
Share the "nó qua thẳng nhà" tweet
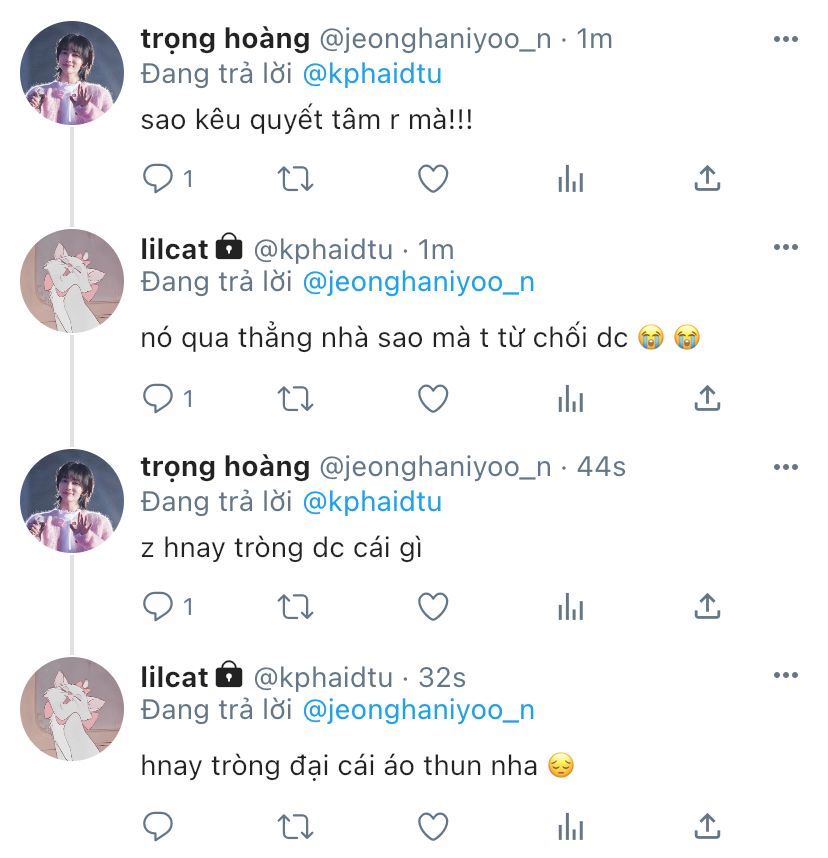[x=707, y=398]
